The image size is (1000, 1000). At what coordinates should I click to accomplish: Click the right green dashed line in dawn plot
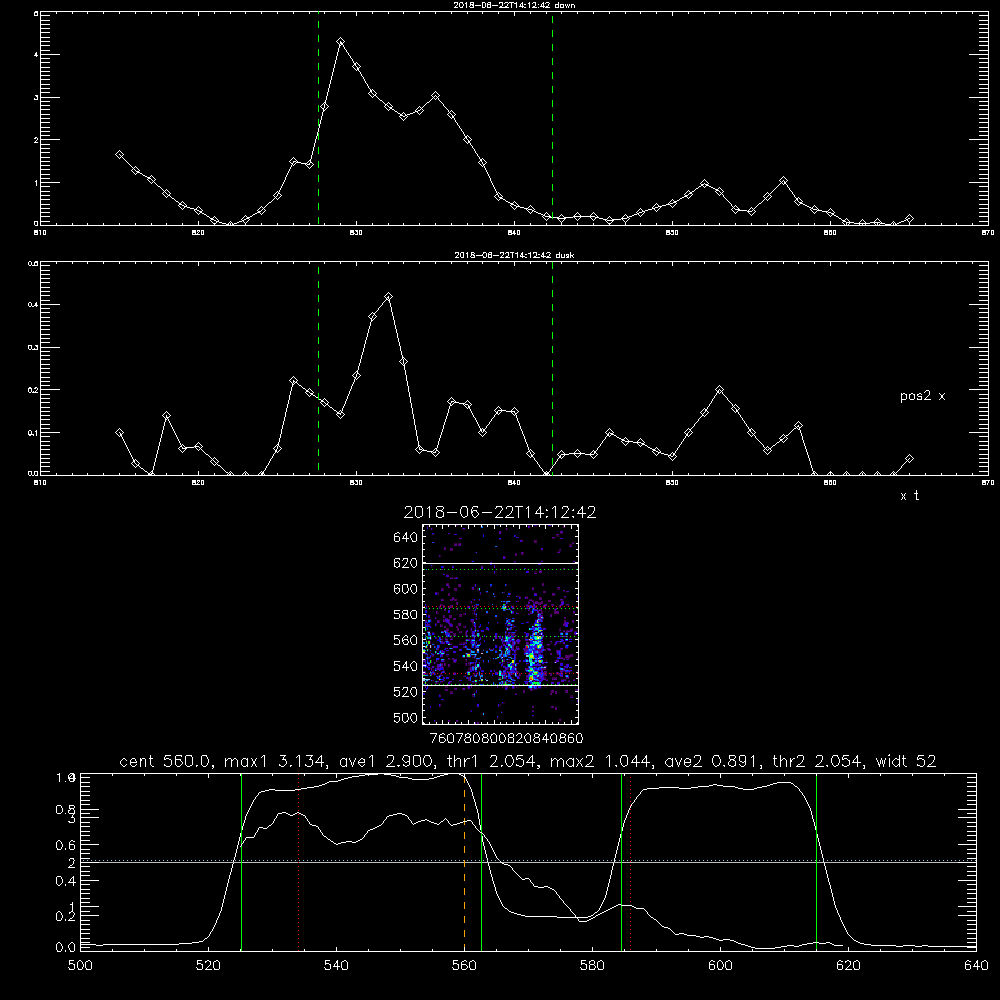coord(552,118)
